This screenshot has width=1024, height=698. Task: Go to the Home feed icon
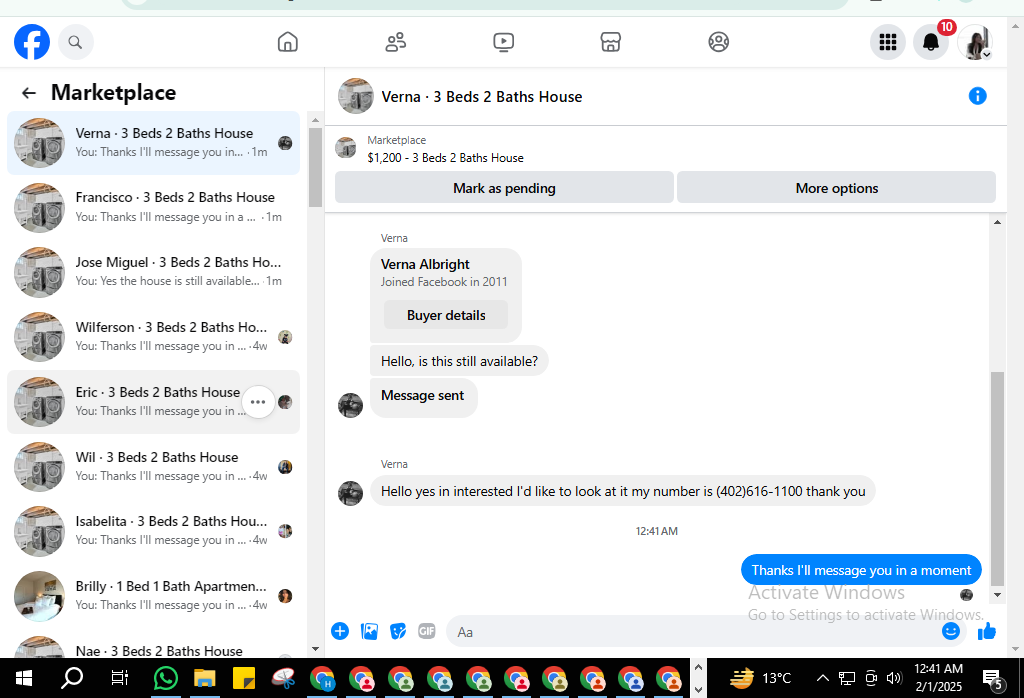[287, 42]
